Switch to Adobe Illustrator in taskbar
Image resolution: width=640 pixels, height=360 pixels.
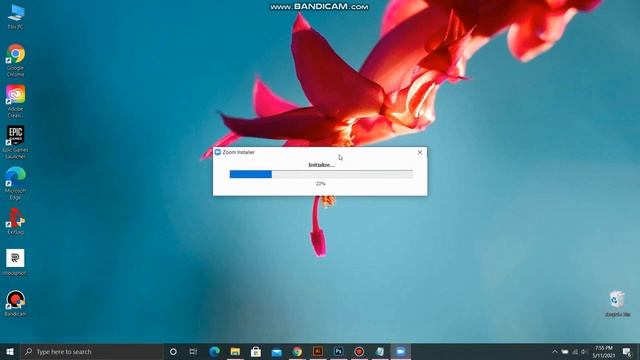[x=318, y=351]
